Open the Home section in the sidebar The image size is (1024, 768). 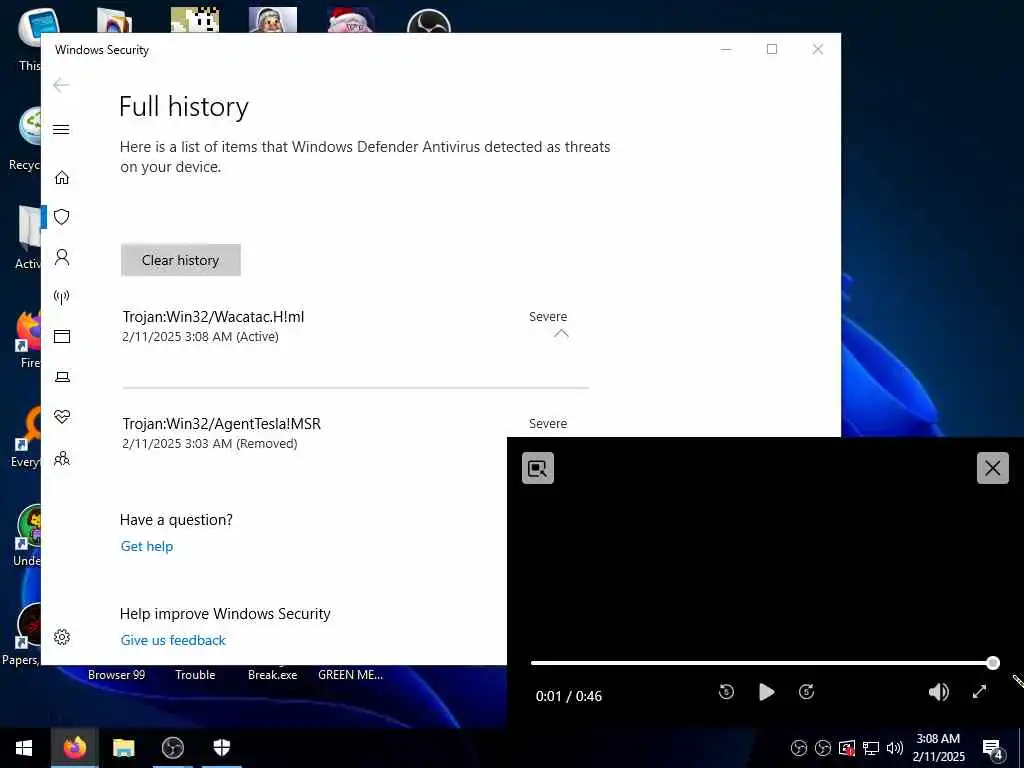61,178
